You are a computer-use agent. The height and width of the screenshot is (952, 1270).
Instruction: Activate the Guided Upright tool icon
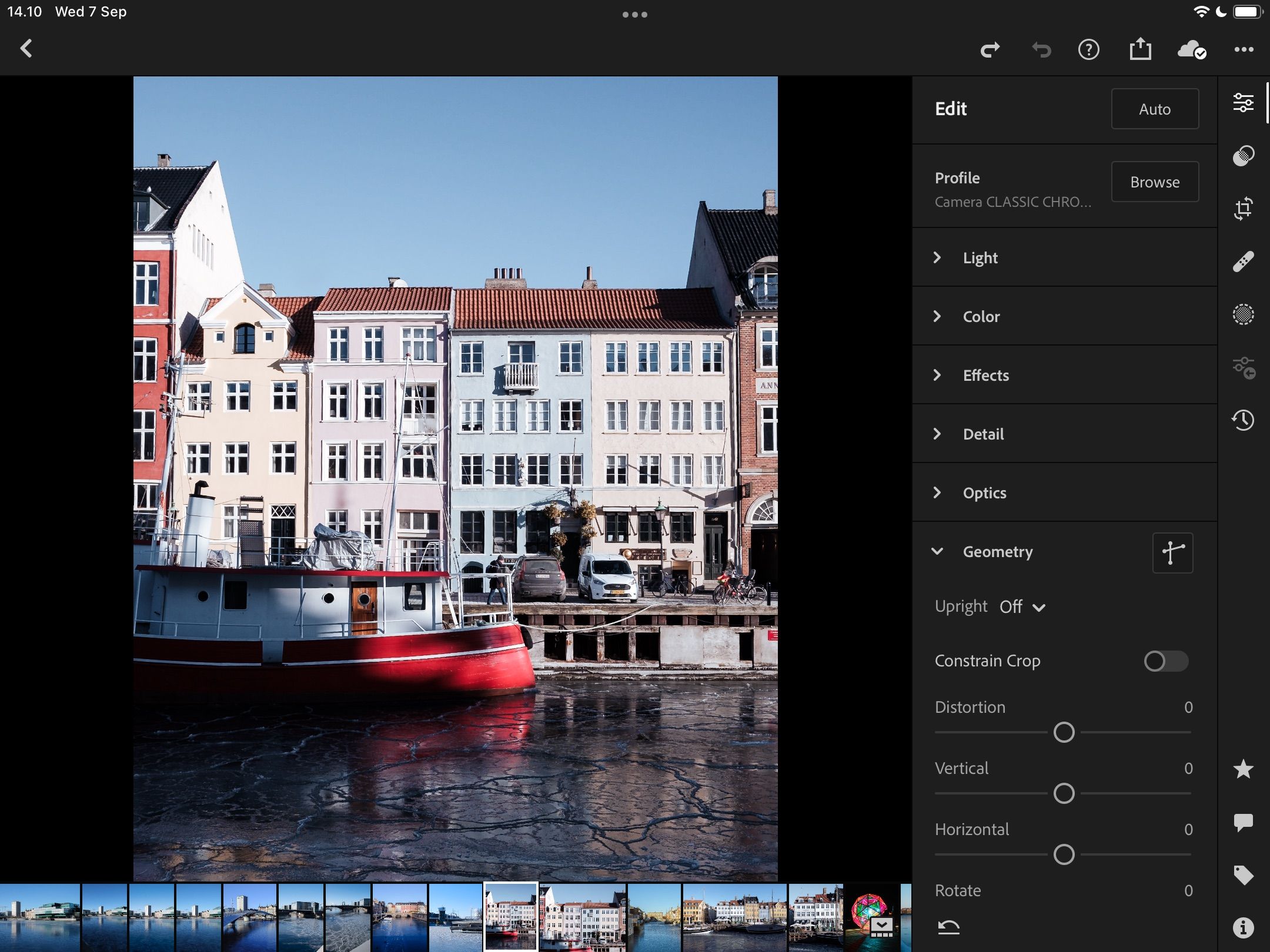pyautogui.click(x=1172, y=552)
